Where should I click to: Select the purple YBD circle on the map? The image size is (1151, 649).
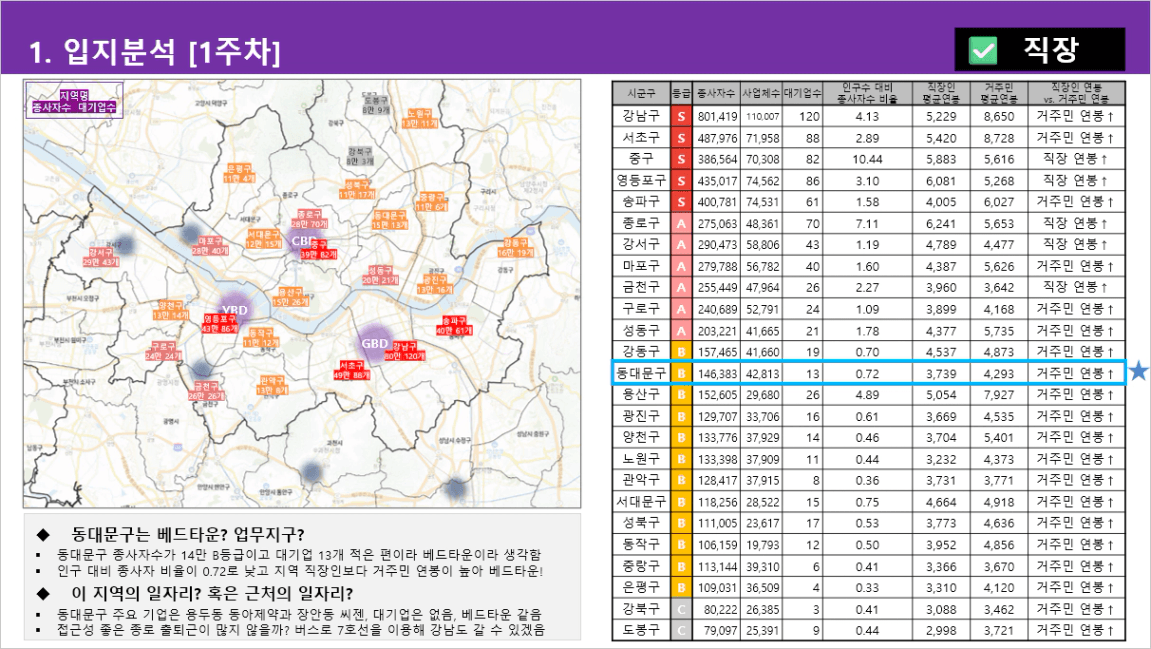[x=235, y=309]
